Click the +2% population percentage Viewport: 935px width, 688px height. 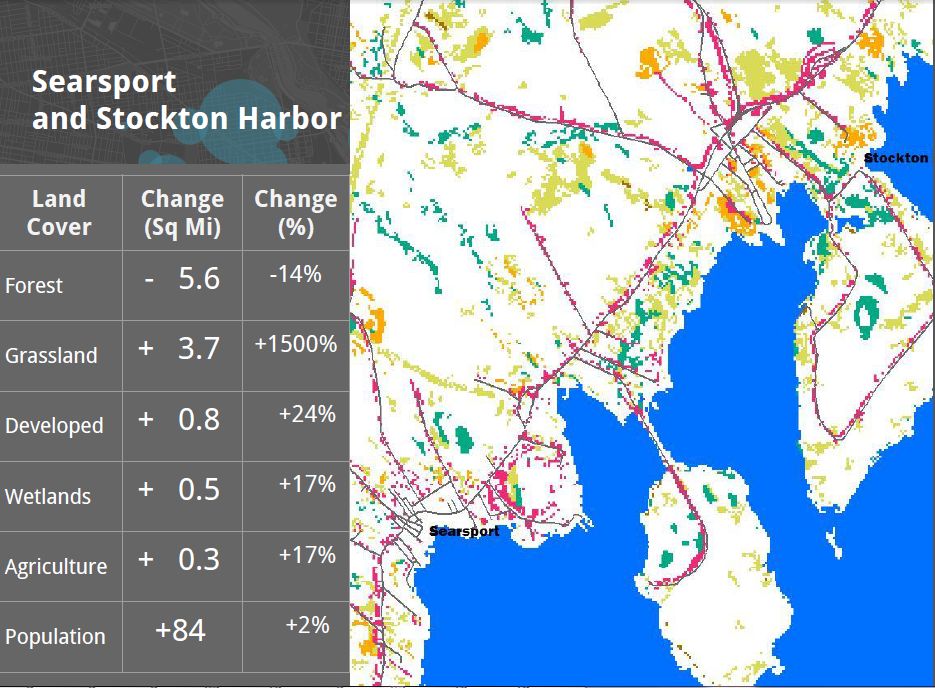pos(307,625)
